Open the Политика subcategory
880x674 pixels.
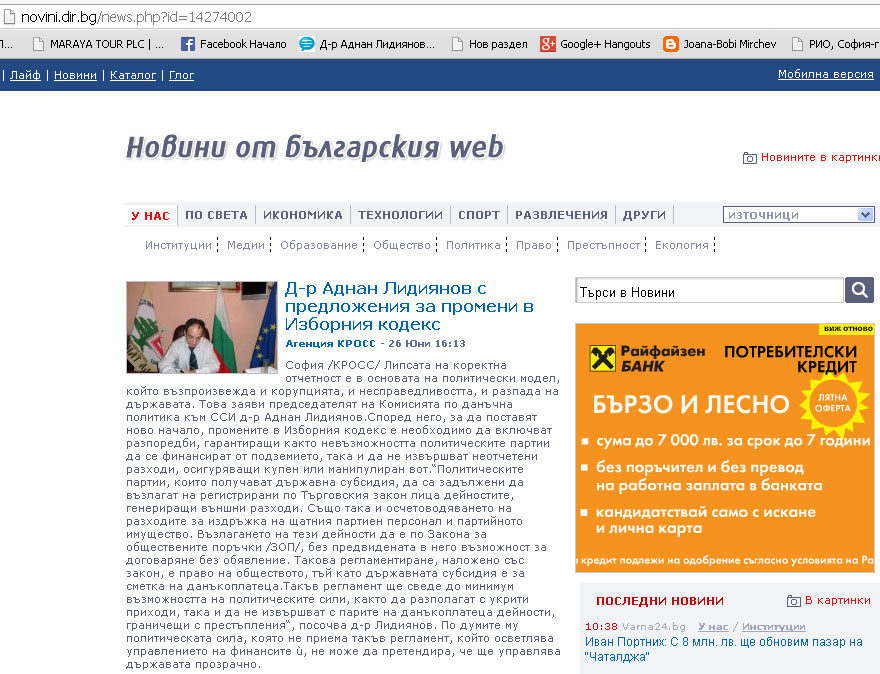[x=473, y=245]
